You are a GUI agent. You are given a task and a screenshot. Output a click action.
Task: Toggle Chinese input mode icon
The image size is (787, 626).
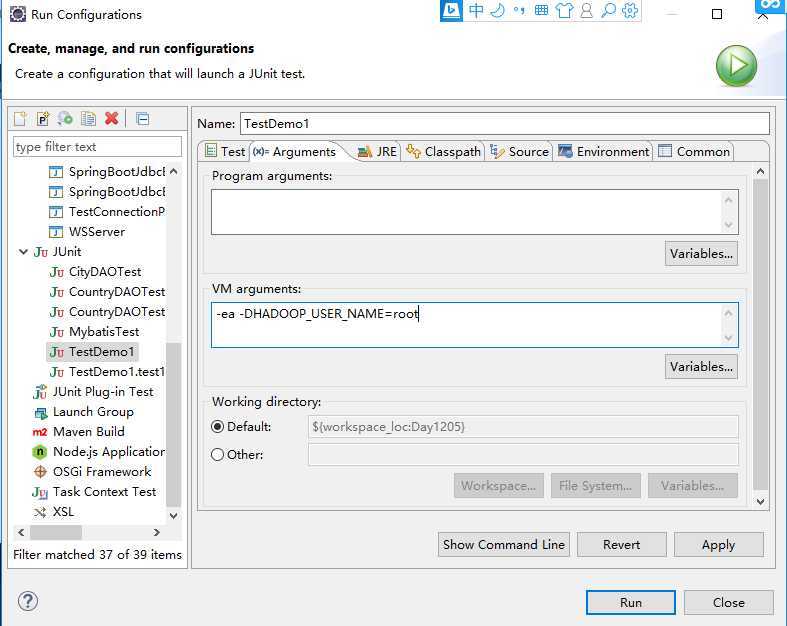[x=476, y=11]
